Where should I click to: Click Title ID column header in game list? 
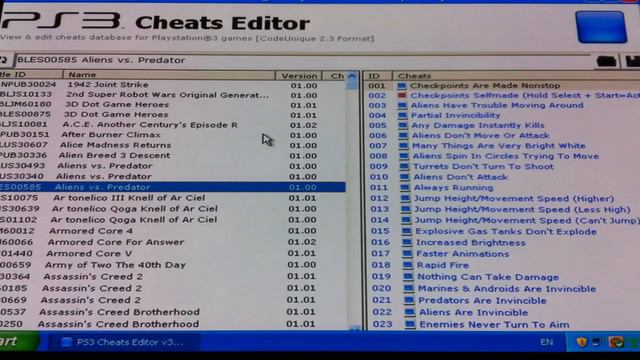click(31, 75)
